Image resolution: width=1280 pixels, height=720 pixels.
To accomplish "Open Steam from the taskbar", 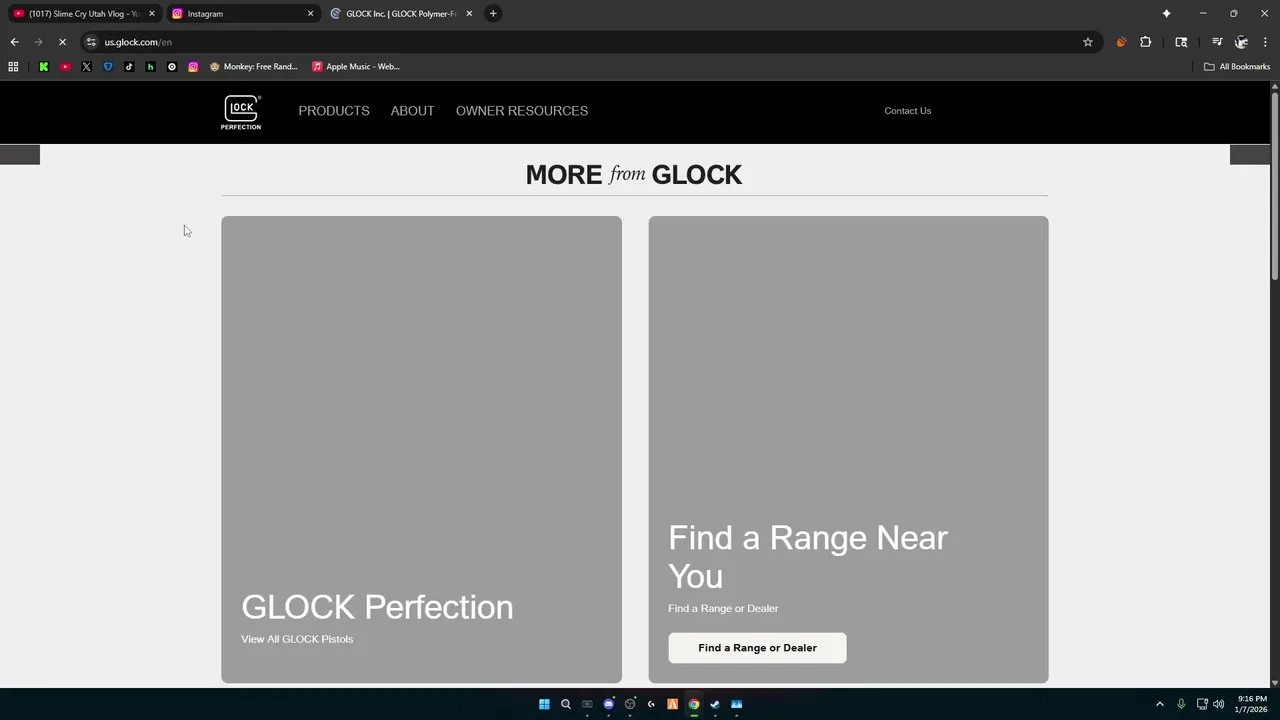I will click(715, 704).
